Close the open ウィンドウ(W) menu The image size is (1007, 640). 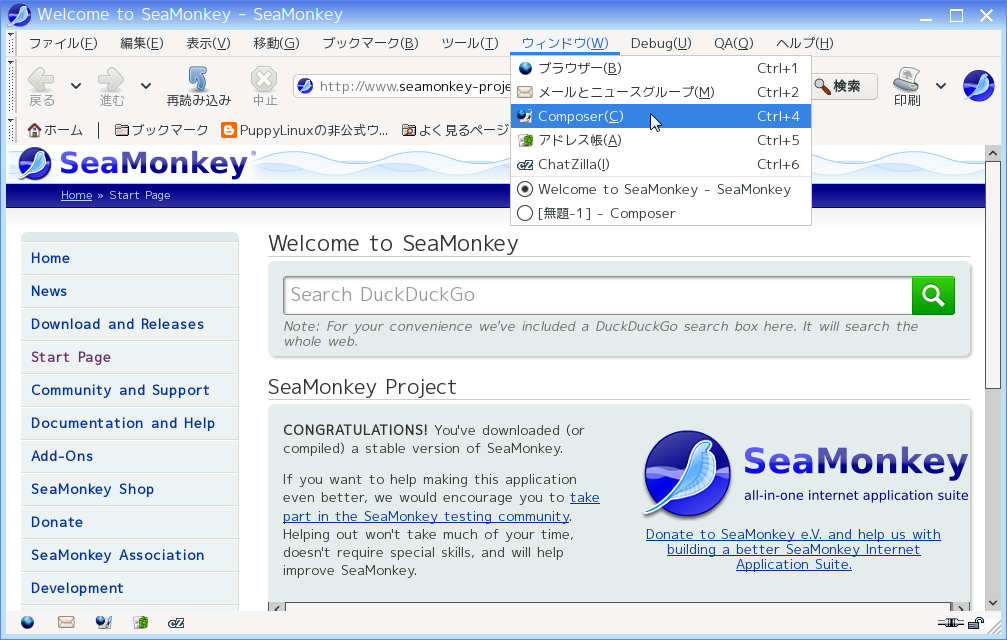tap(565, 43)
